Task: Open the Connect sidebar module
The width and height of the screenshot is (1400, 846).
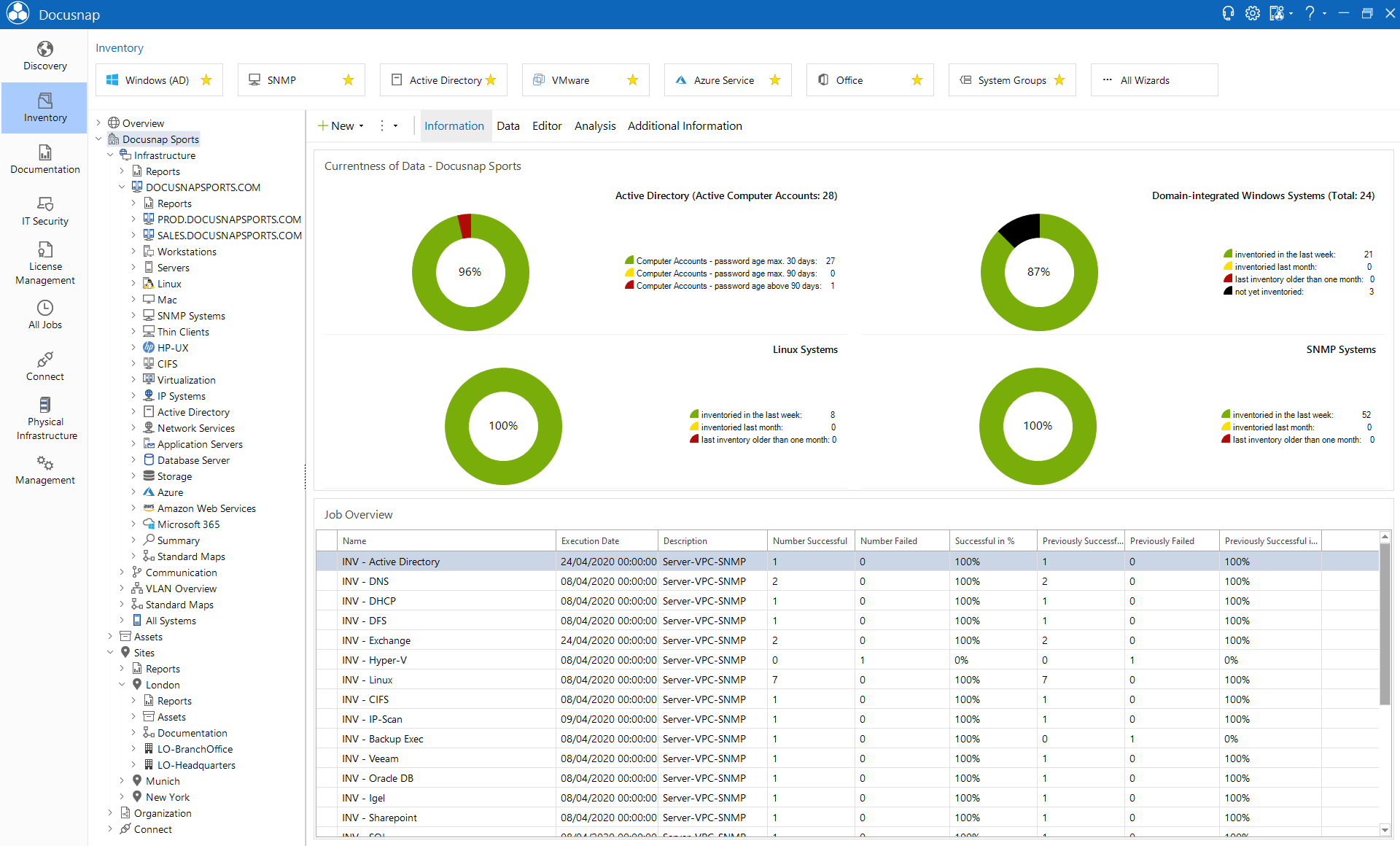Action: tap(44, 366)
